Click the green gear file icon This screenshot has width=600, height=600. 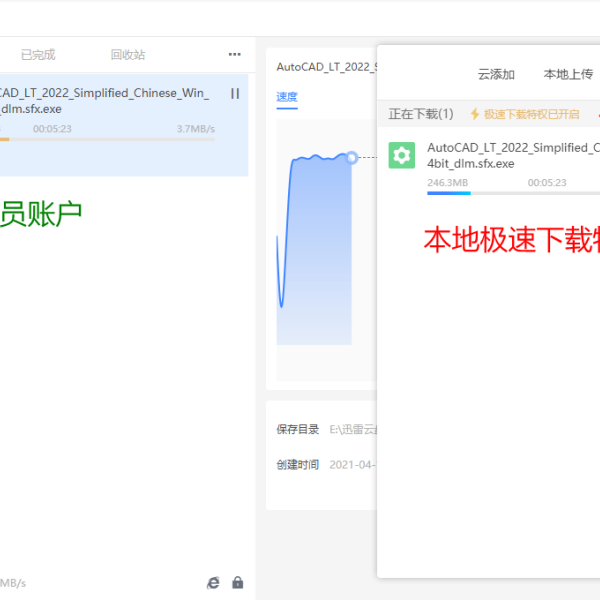(402, 155)
